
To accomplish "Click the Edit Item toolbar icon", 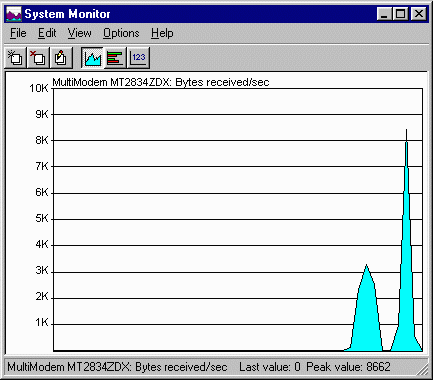I will (61, 58).
